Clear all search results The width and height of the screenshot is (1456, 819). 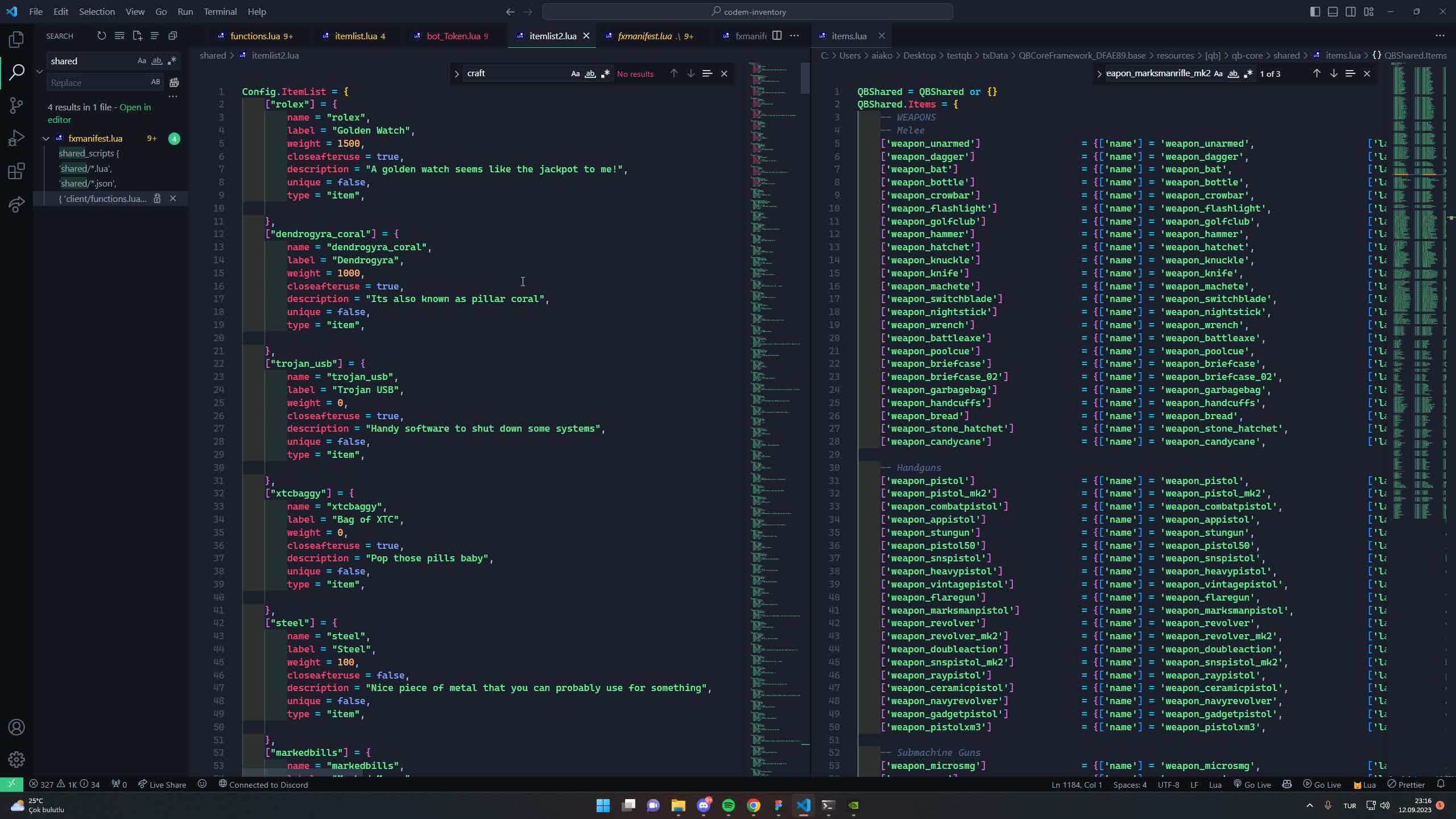(119, 35)
